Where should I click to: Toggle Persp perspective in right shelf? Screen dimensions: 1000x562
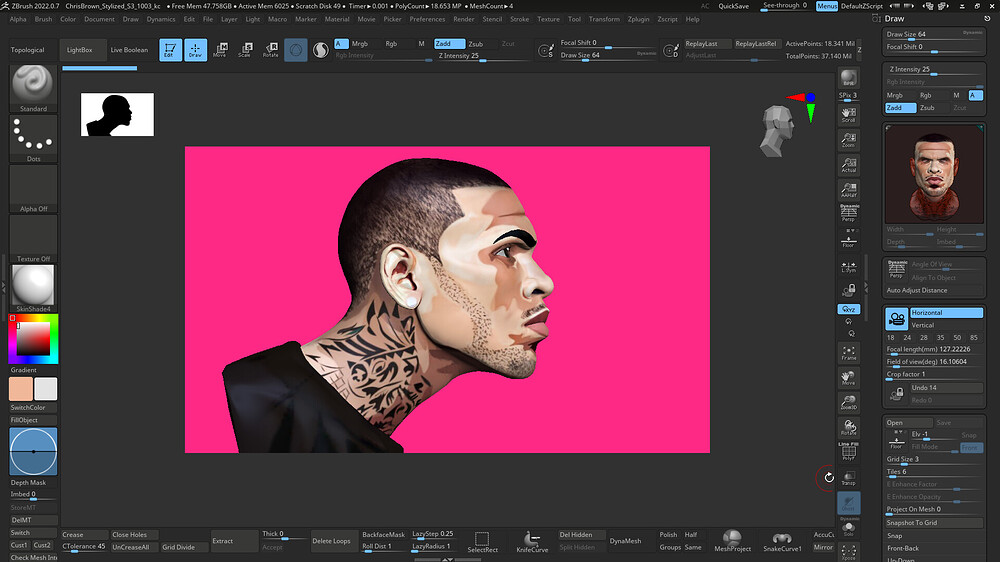(848, 213)
